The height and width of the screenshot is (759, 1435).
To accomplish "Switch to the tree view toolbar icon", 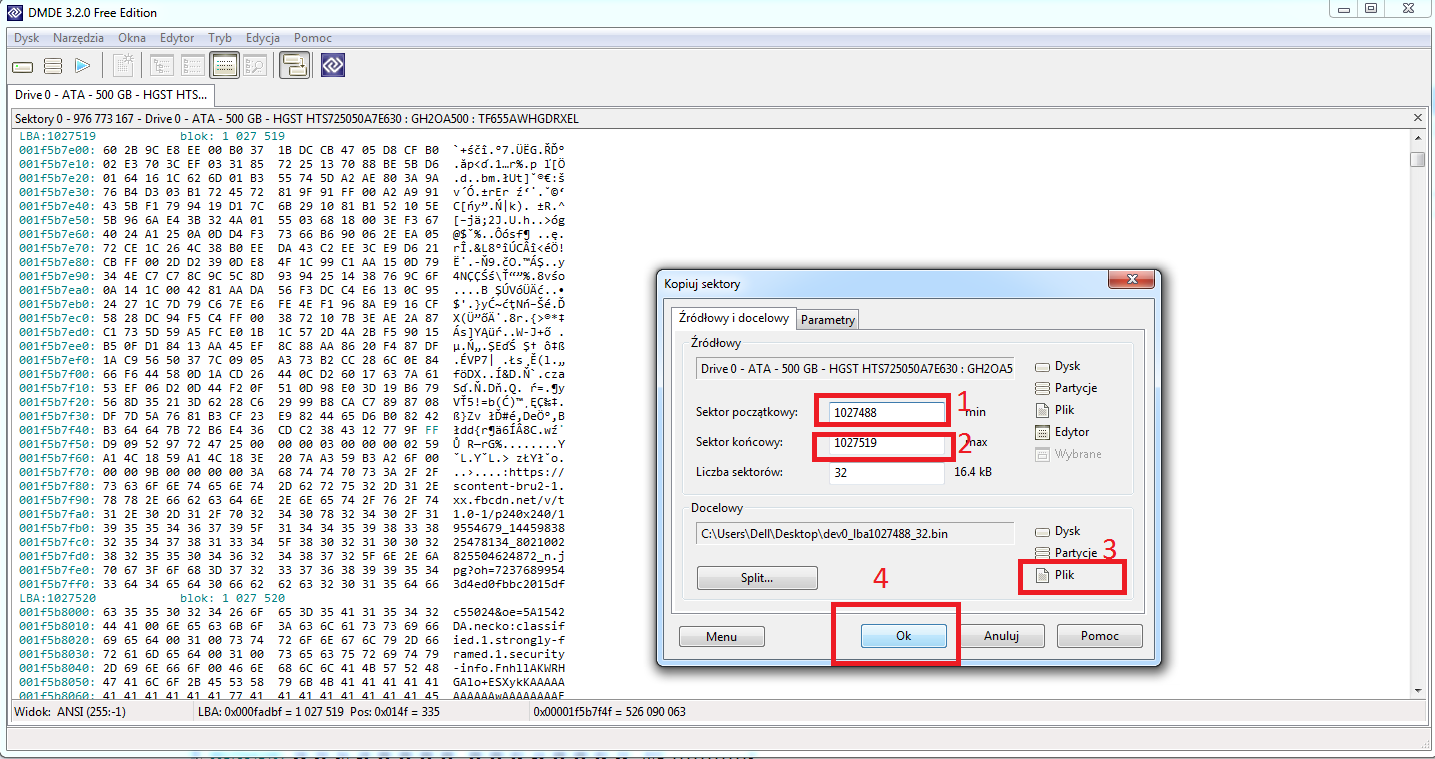I will [161, 66].
